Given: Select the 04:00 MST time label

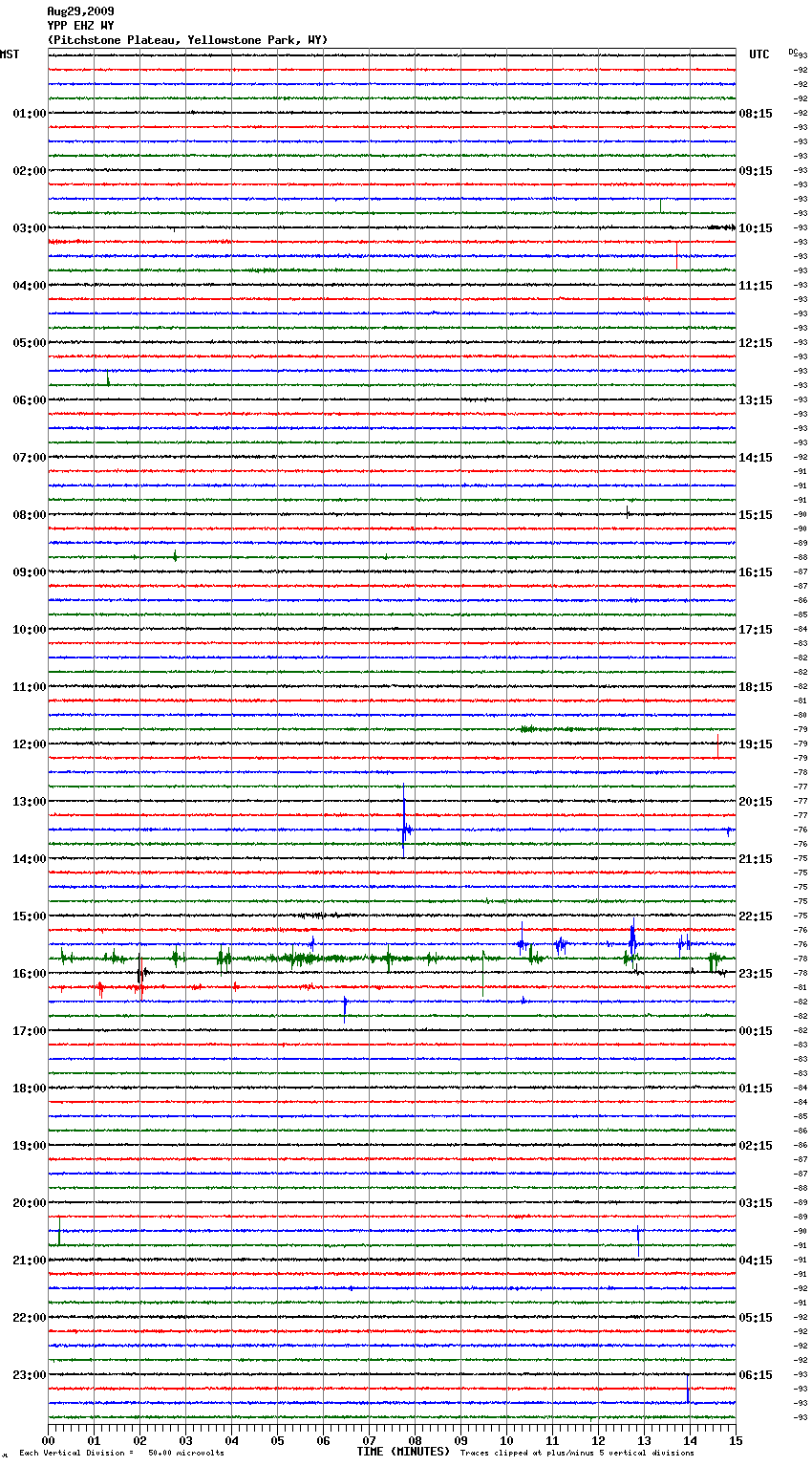Looking at the screenshot, I should pos(30,286).
